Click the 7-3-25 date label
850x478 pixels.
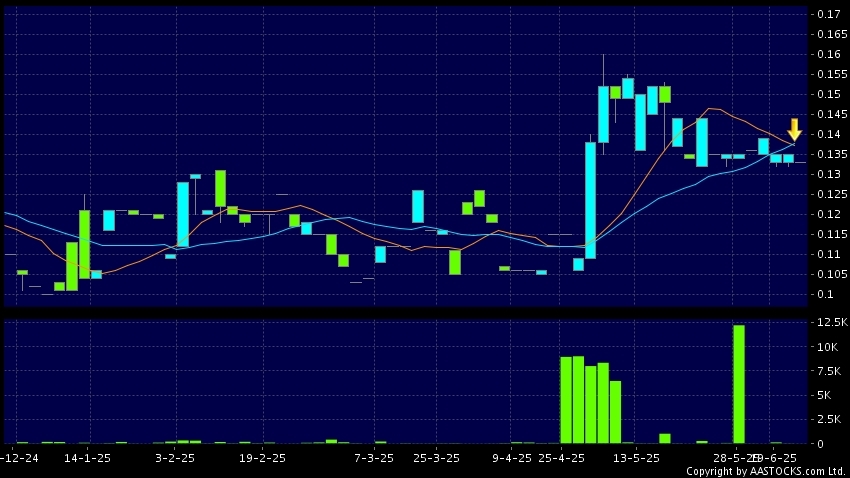pyautogui.click(x=374, y=458)
